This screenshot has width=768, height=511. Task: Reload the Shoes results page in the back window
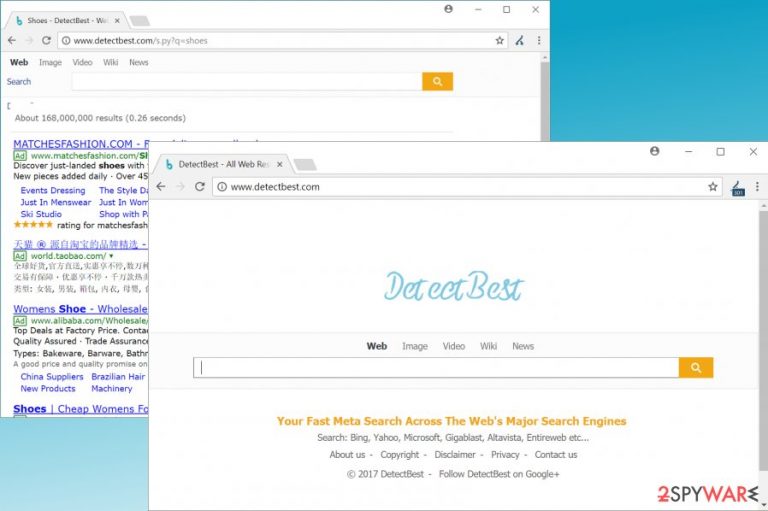(46, 41)
